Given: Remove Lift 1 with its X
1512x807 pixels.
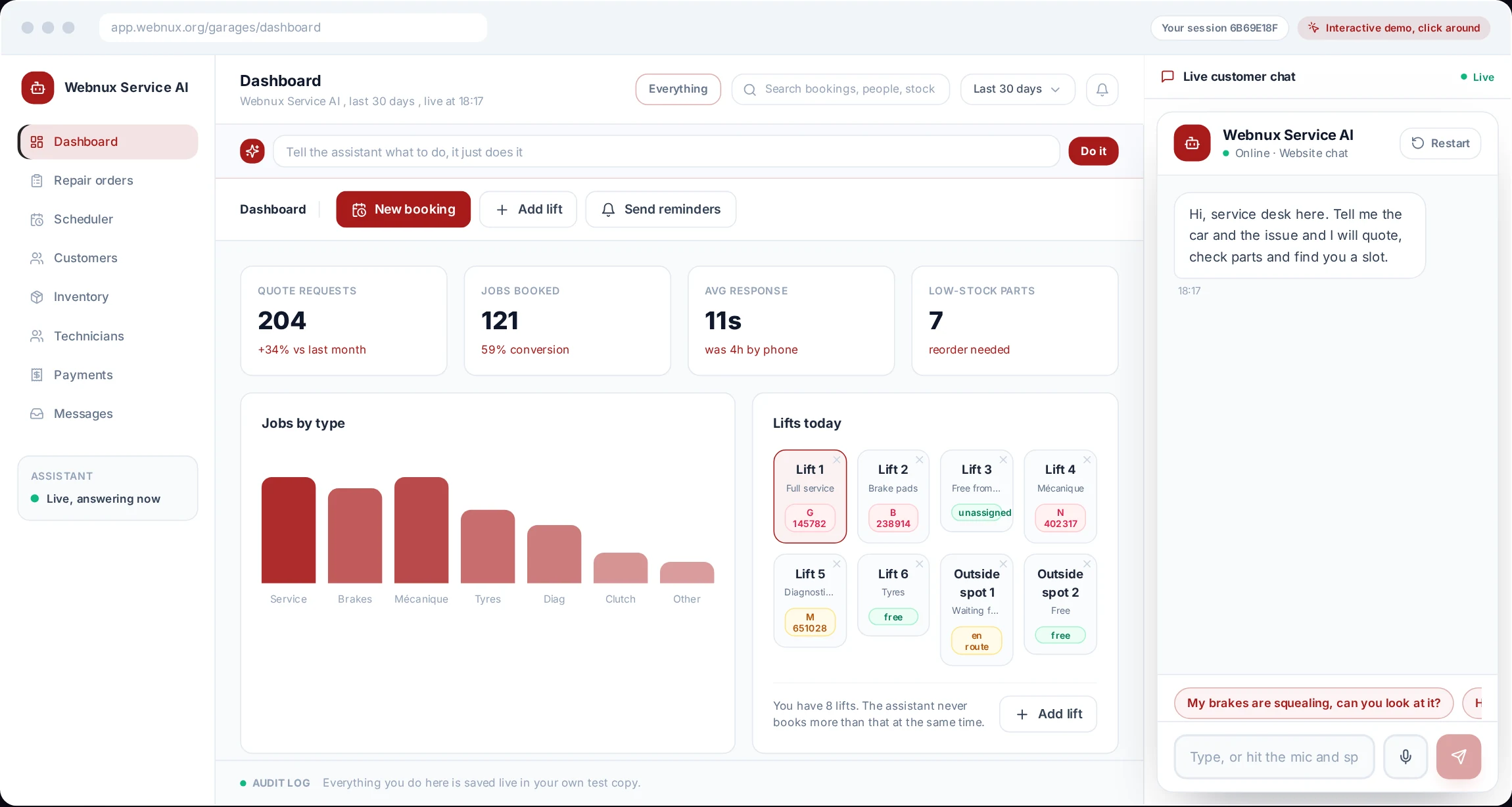Looking at the screenshot, I should 837,460.
